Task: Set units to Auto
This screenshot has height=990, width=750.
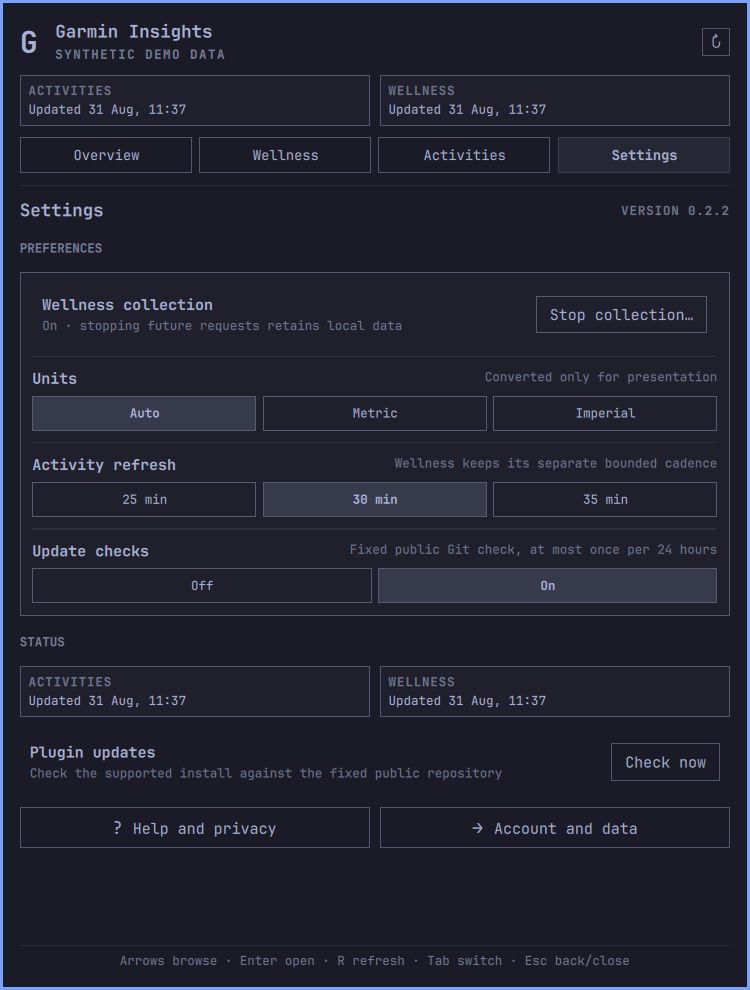Action: pyautogui.click(x=144, y=414)
